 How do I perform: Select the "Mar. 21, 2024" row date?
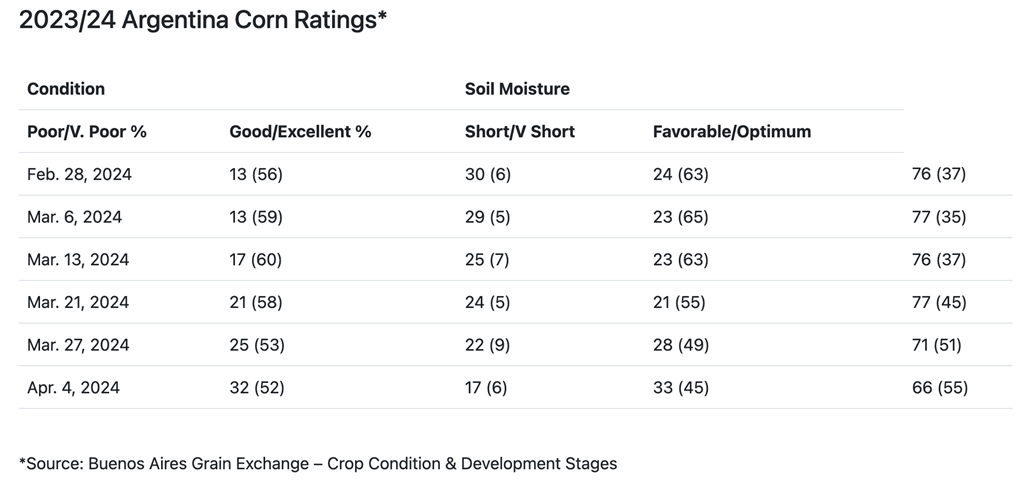coord(78,303)
